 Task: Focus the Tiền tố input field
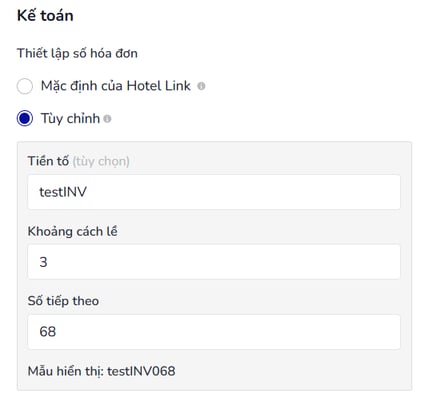click(x=214, y=192)
